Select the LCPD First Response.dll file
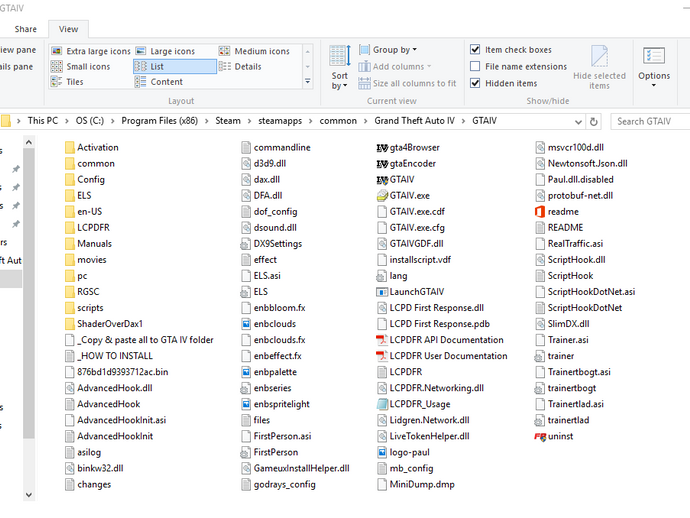 click(431, 308)
